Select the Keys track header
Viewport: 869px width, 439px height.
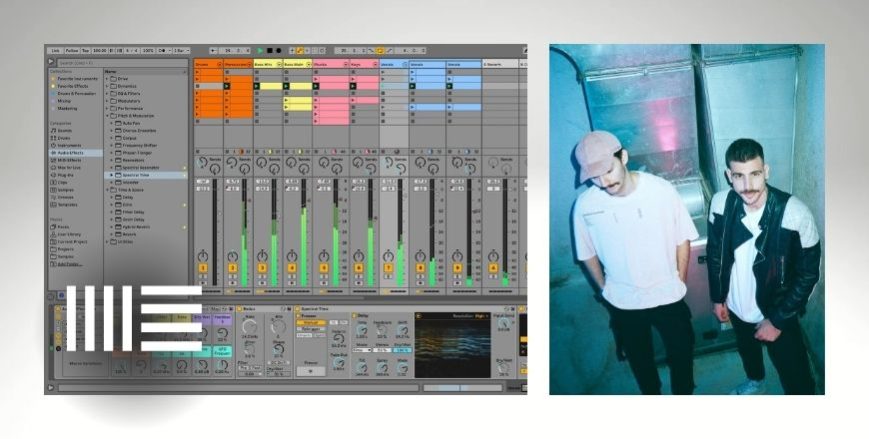[364, 64]
